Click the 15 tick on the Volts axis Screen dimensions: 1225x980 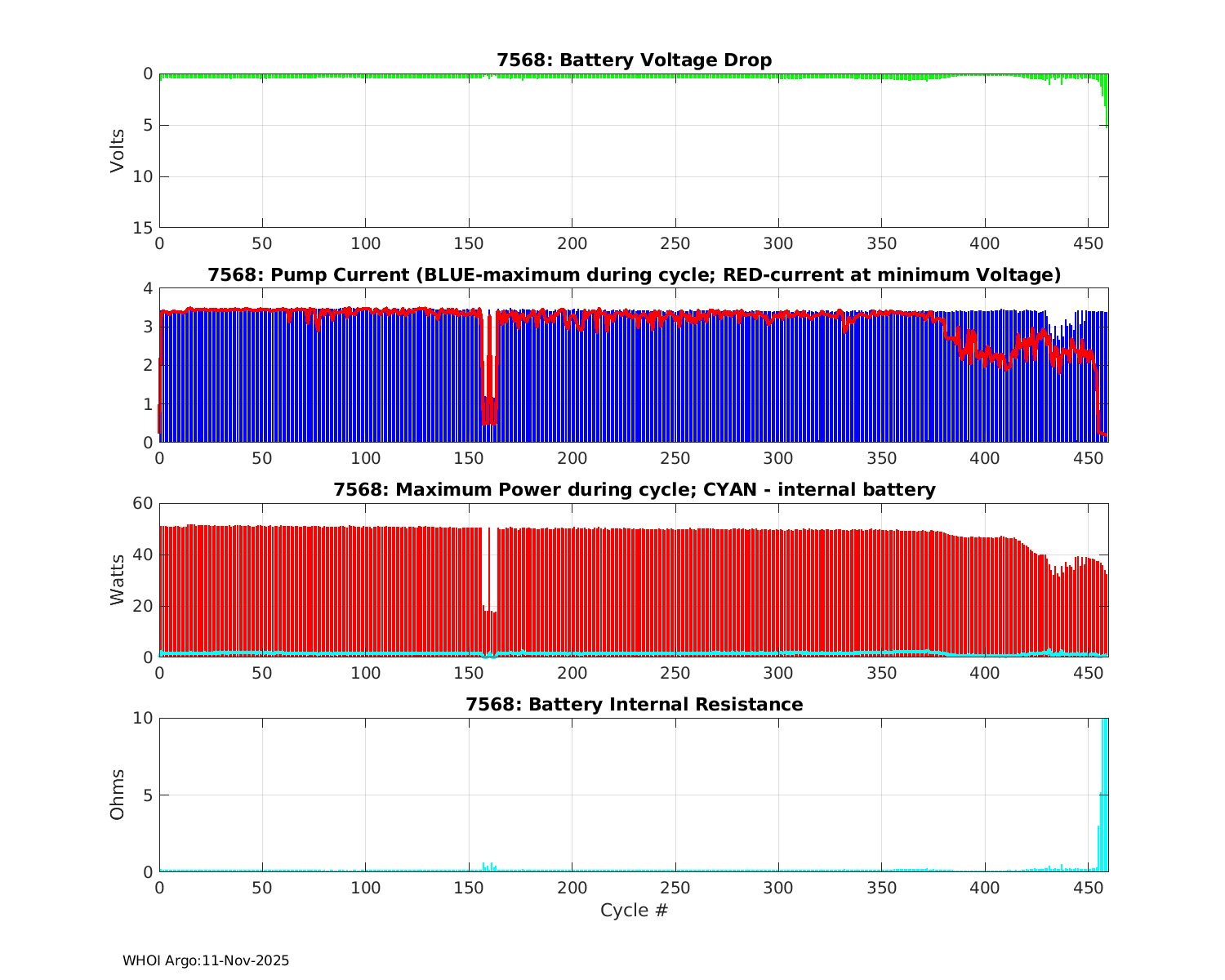tap(144, 228)
